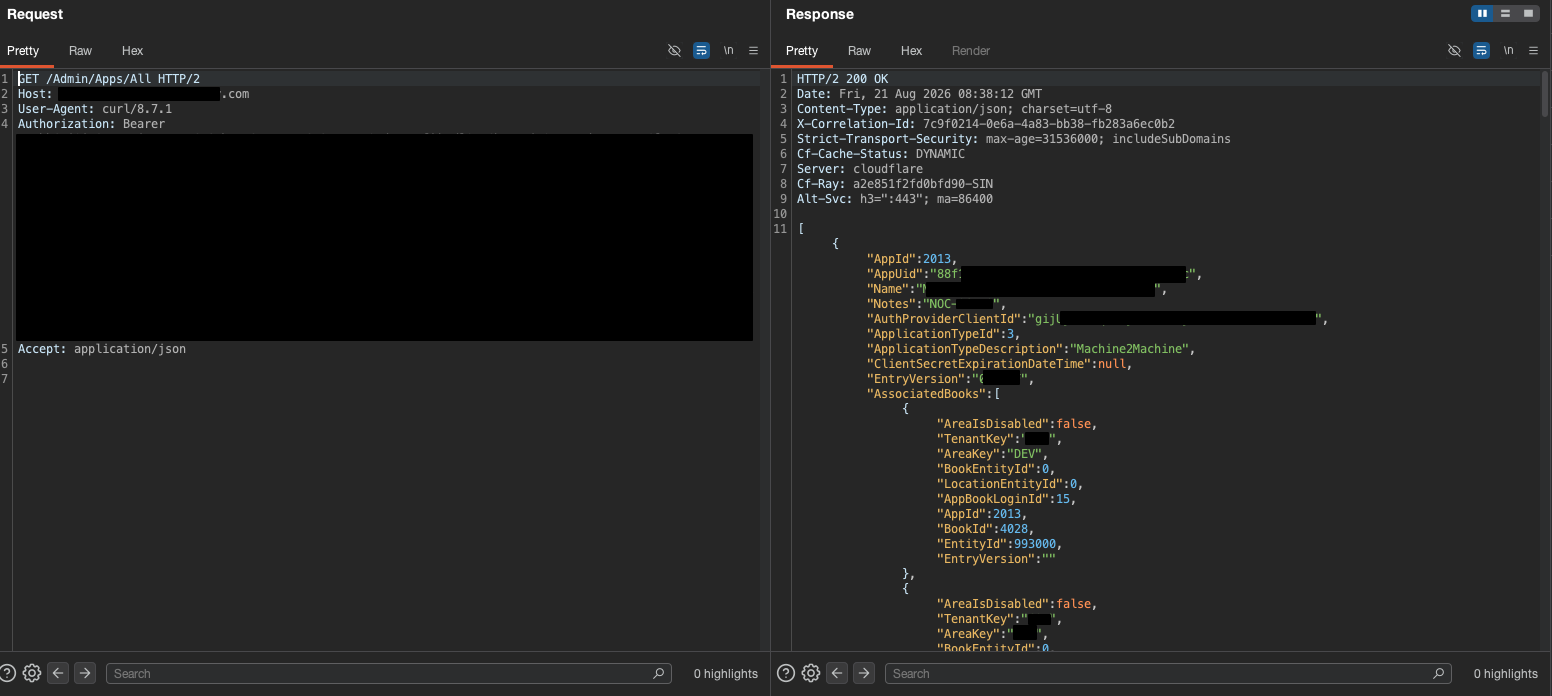Viewport: 1552px width, 696px height.
Task: Click Response search input field
Action: coord(1168,673)
